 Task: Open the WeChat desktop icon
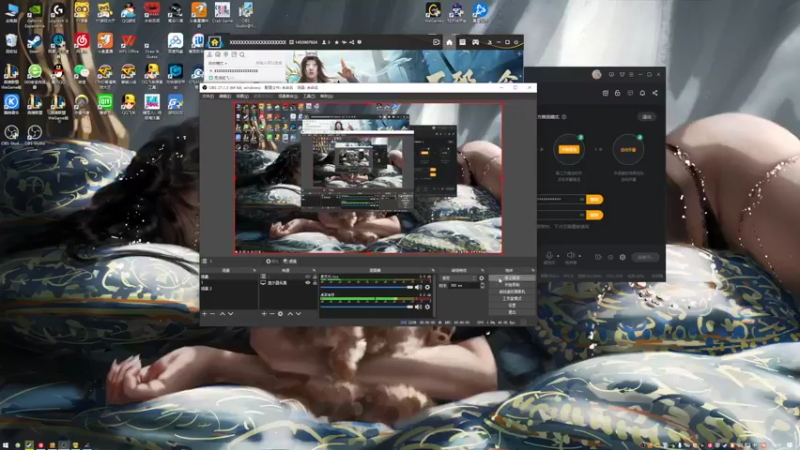(81, 73)
